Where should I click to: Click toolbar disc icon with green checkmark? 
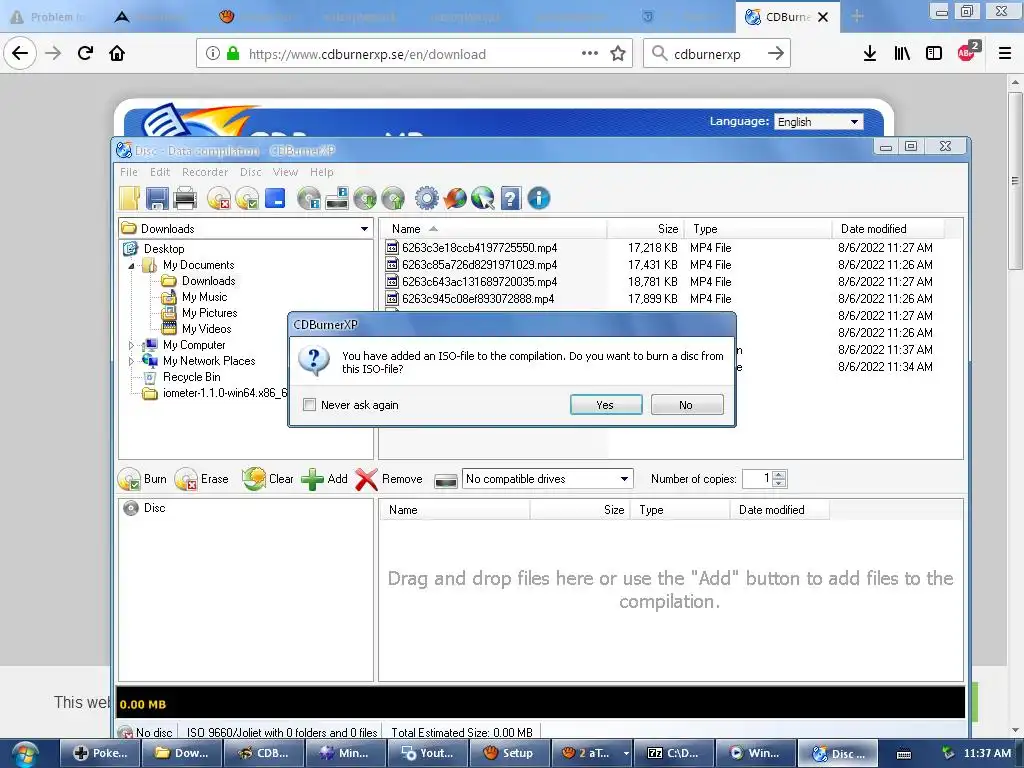[247, 198]
